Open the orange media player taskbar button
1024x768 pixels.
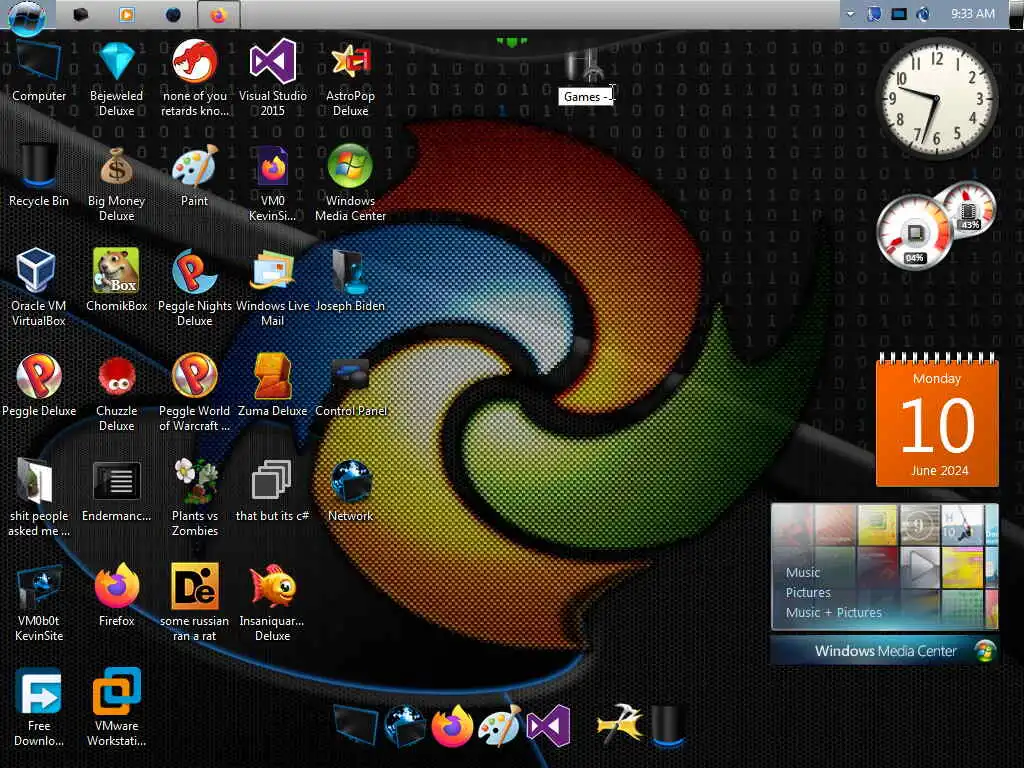click(127, 14)
